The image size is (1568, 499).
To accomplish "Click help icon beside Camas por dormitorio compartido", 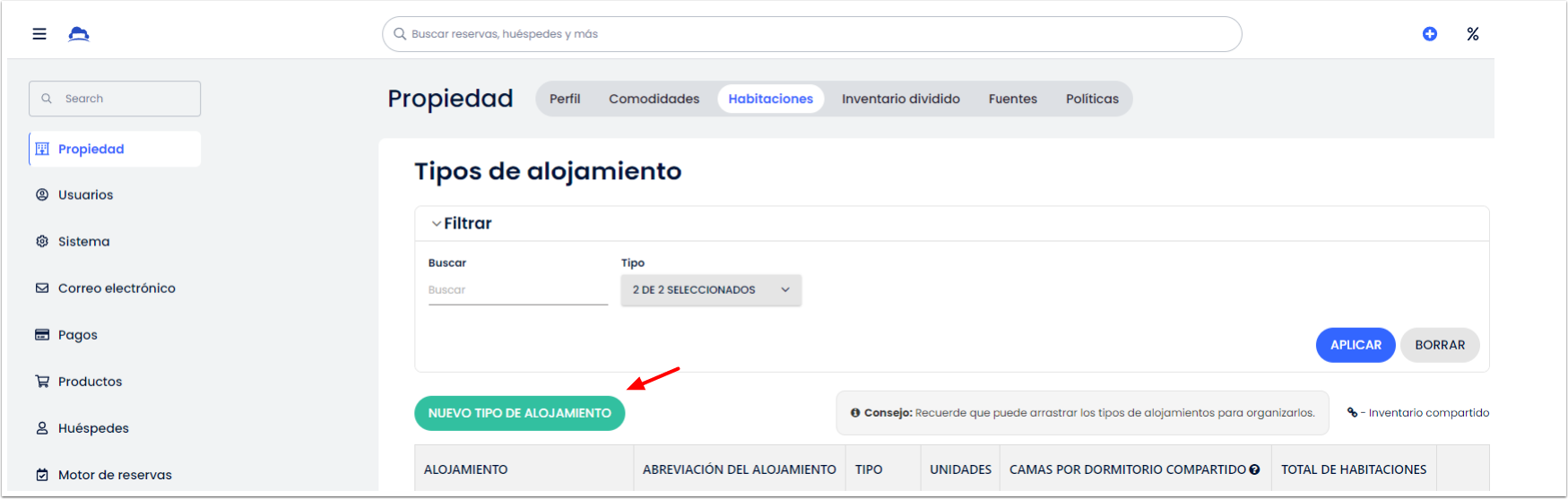I will (x=1254, y=469).
